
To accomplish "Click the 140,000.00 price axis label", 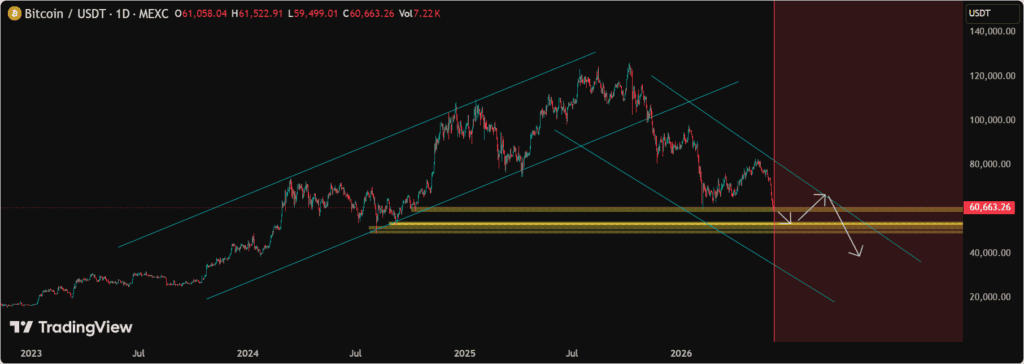I will pyautogui.click(x=993, y=31).
